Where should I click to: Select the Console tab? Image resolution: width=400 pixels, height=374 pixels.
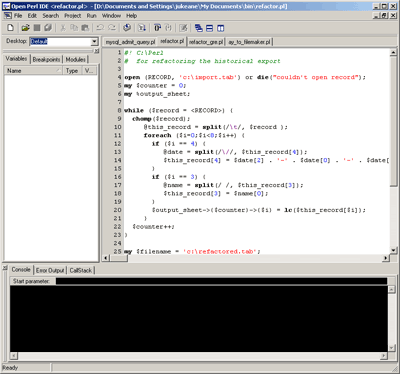coord(21,269)
